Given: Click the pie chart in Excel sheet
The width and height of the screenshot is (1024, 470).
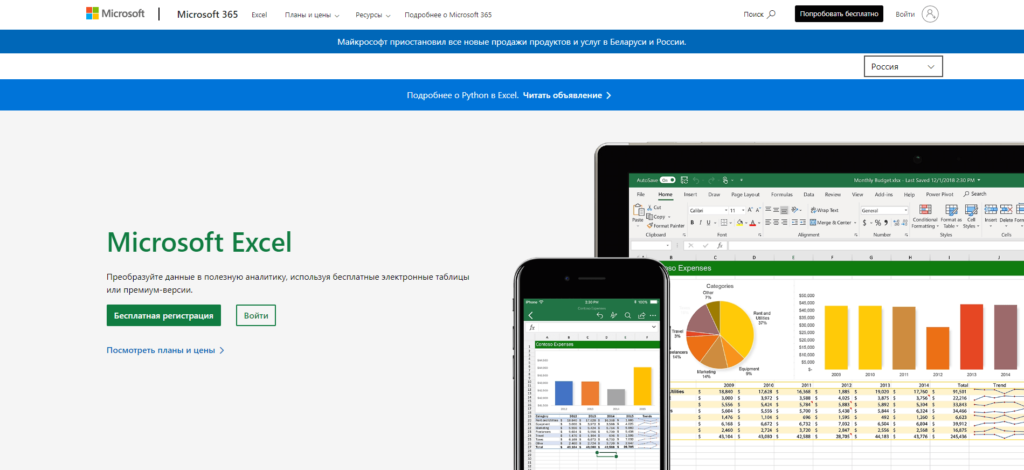Looking at the screenshot, I should coord(720,334).
